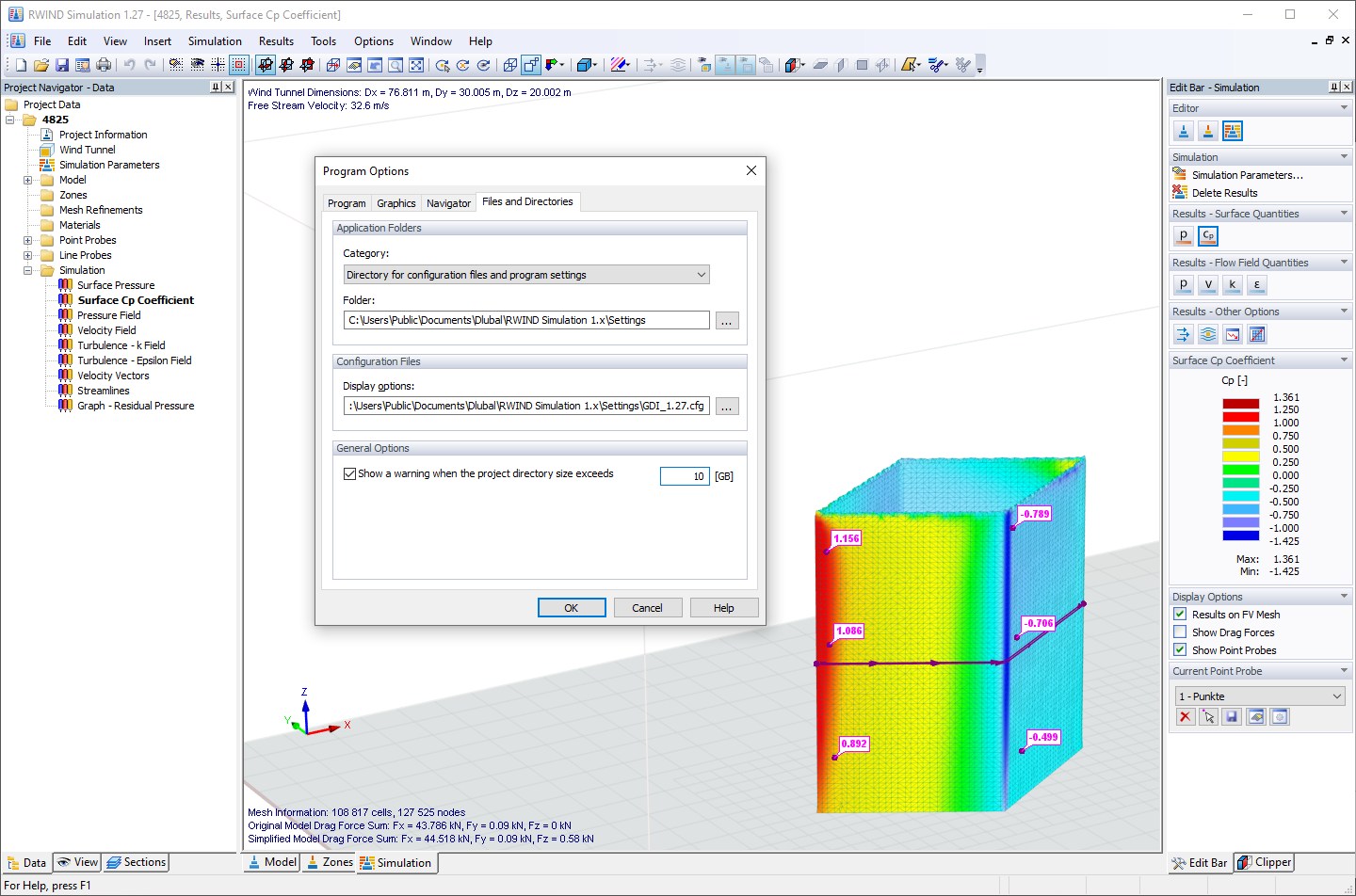1356x896 pixels.
Task: Click Cancel in Program Options dialog
Action: coord(647,608)
